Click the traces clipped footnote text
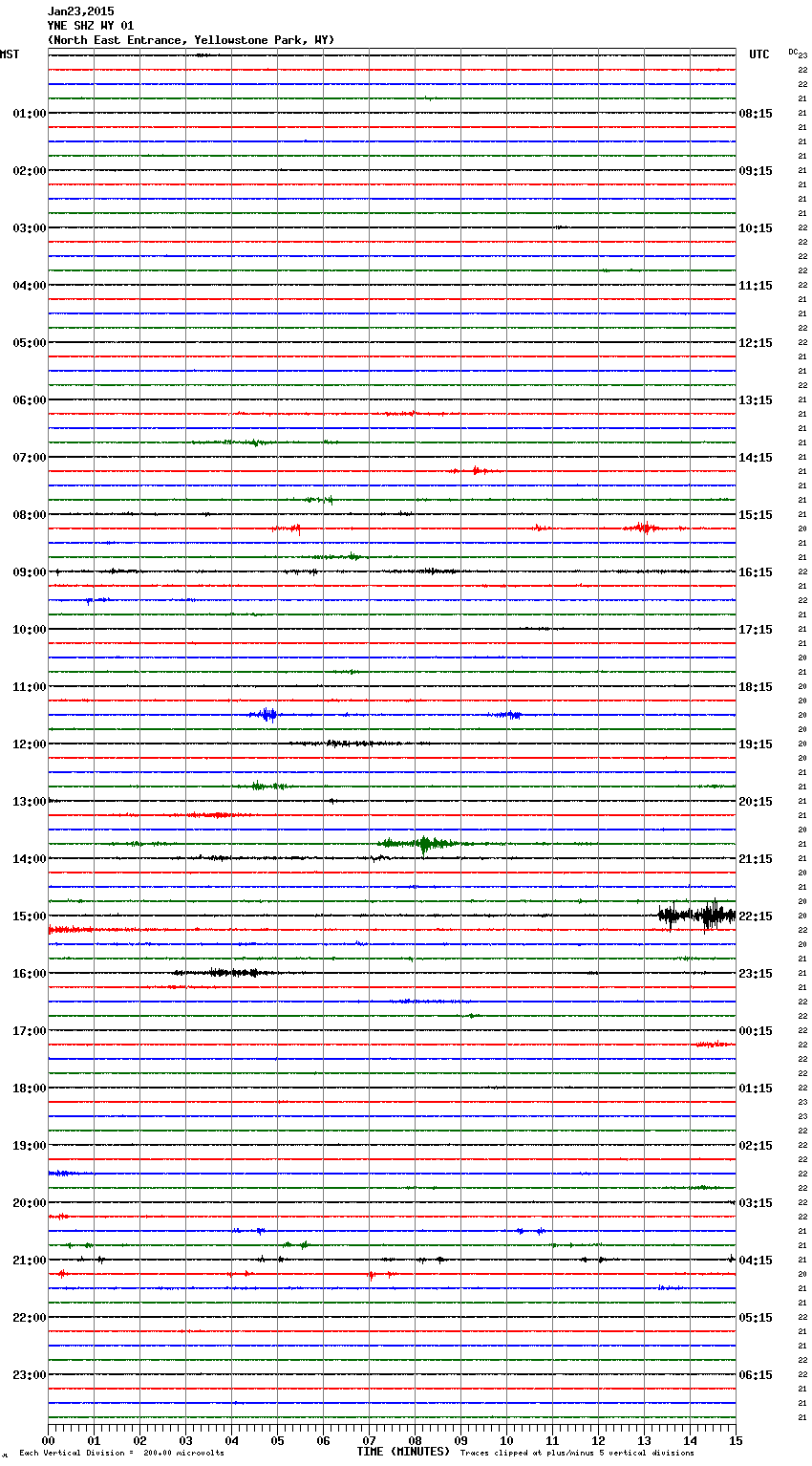Screen dimensions: 812x1466 [577, 1454]
